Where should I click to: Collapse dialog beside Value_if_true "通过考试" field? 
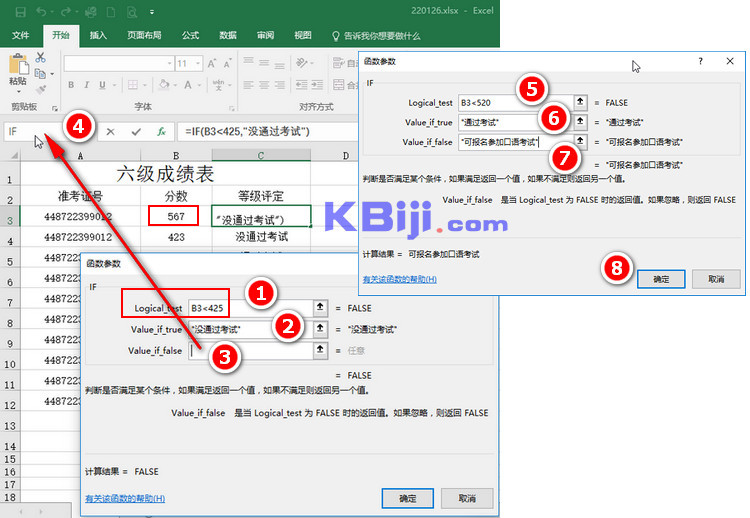pyautogui.click(x=580, y=121)
